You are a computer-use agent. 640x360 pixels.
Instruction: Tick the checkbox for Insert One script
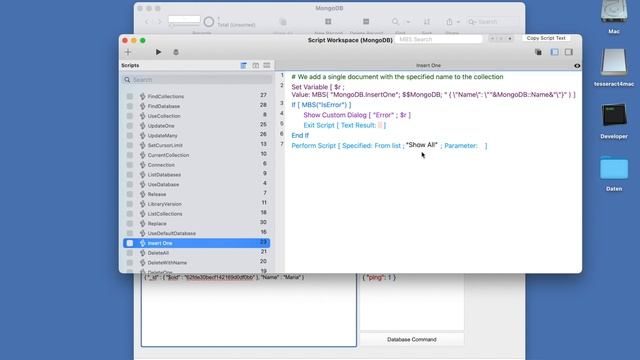tap(130, 243)
